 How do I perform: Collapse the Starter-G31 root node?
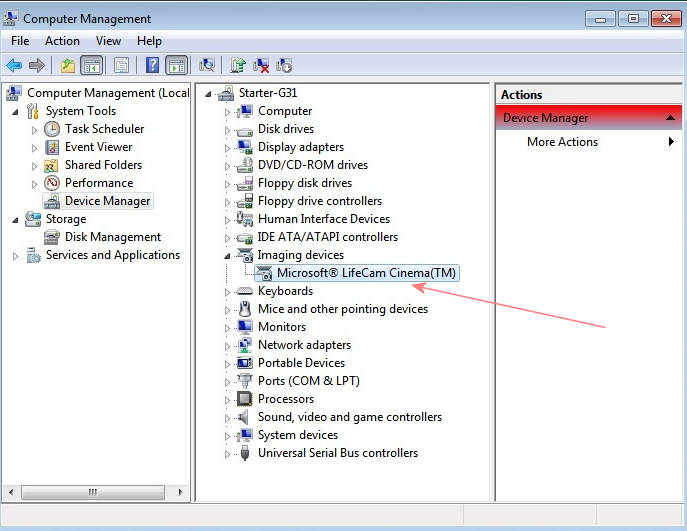click(x=208, y=94)
